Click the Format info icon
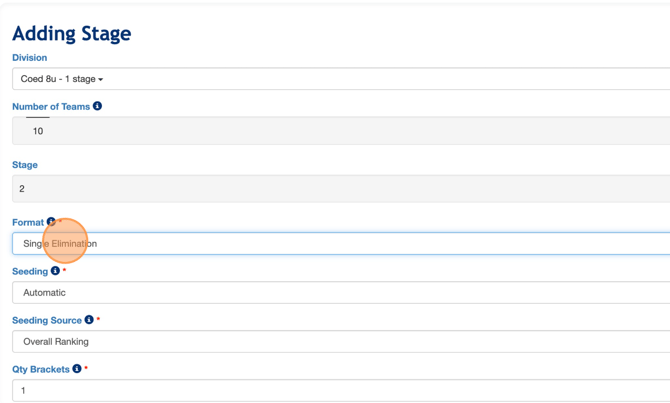670x403 pixels. point(51,222)
